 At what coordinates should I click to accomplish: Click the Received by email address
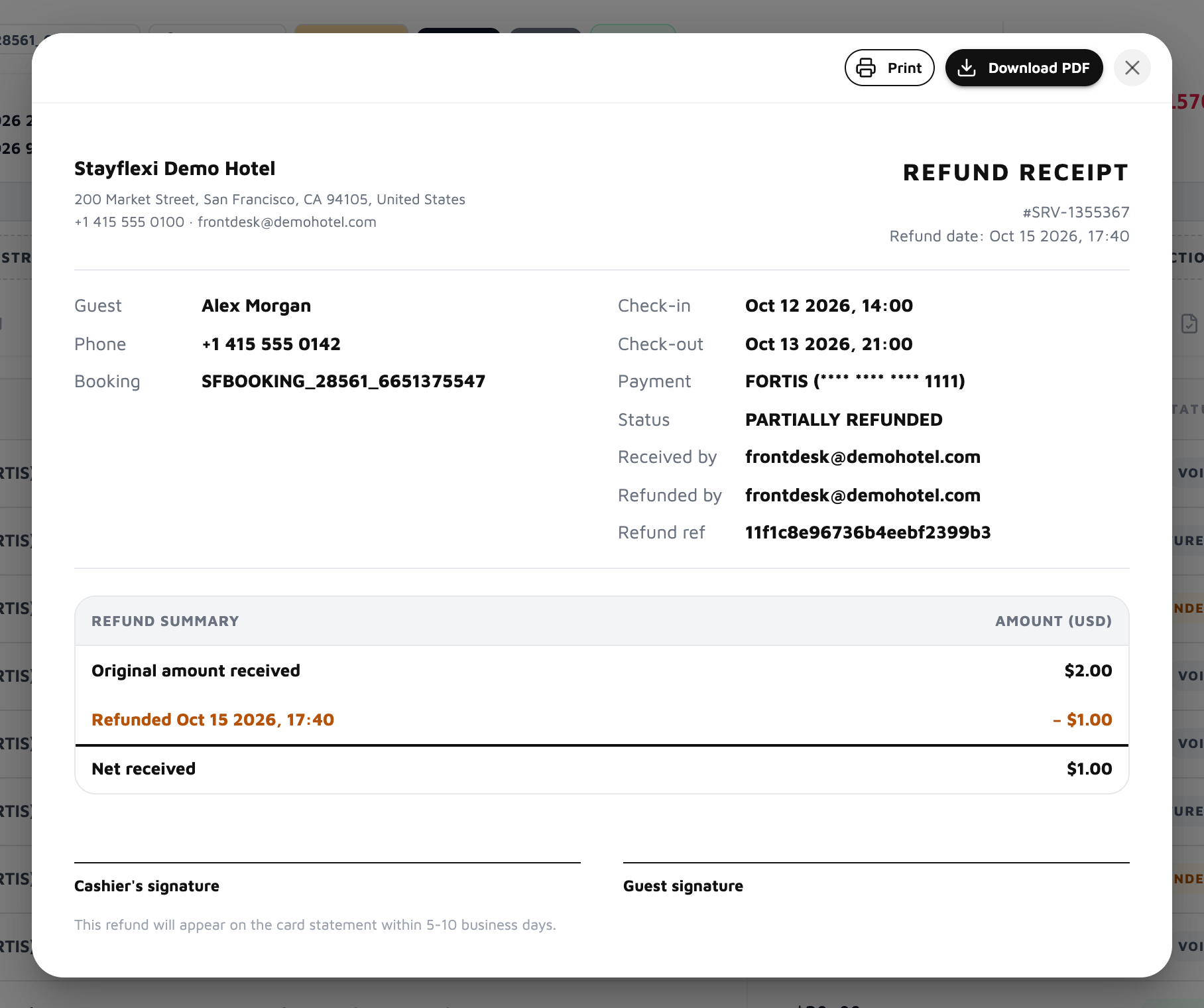(x=863, y=457)
